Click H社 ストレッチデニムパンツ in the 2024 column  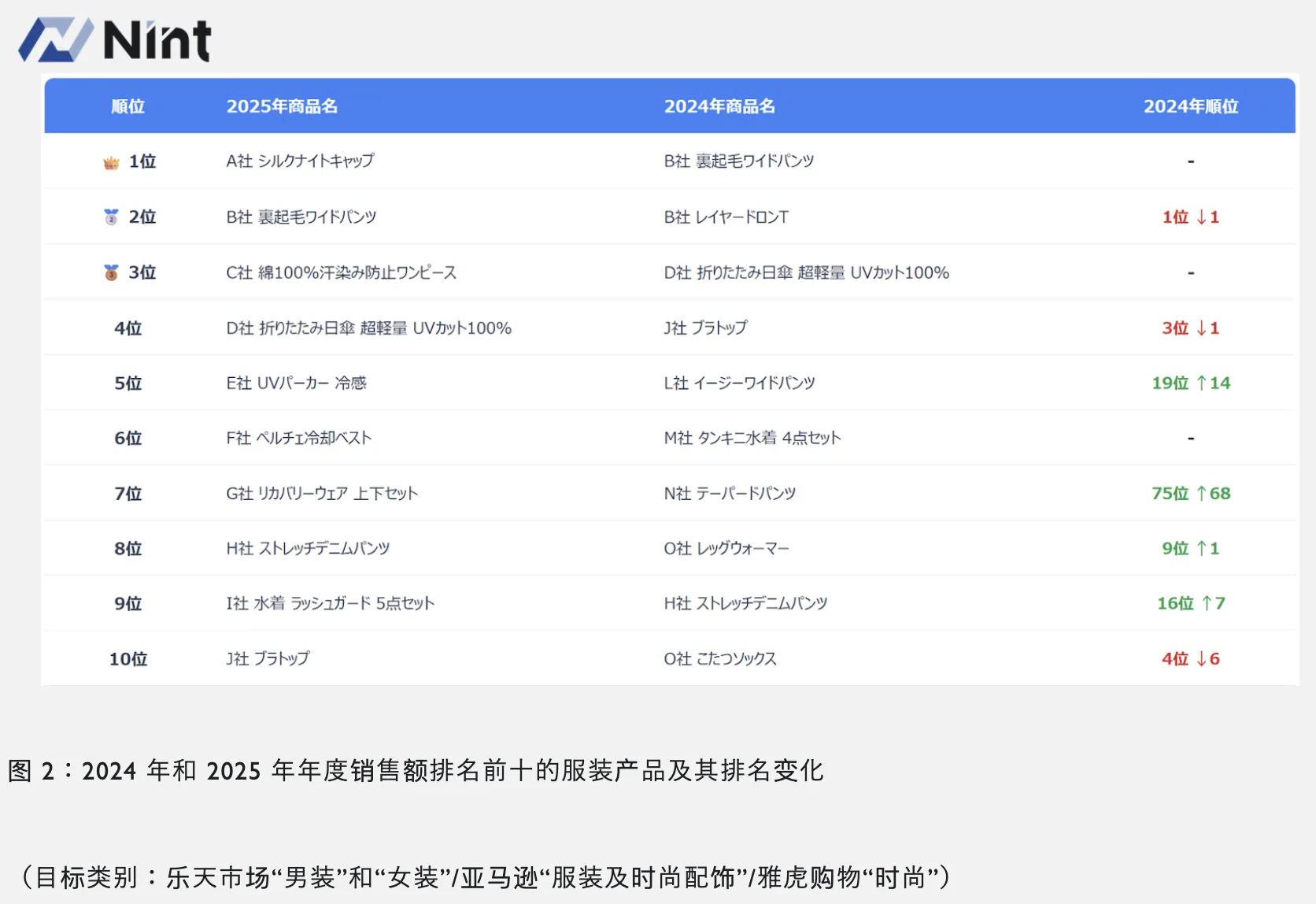[746, 603]
